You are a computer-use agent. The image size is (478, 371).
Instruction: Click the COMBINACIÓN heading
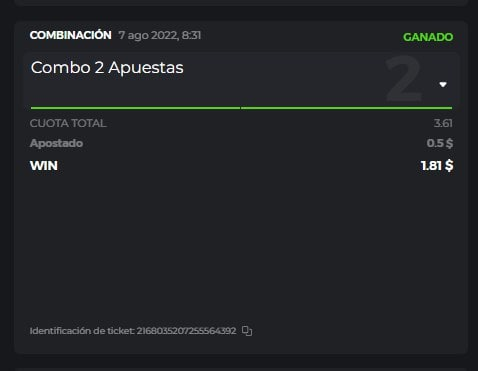(70, 35)
